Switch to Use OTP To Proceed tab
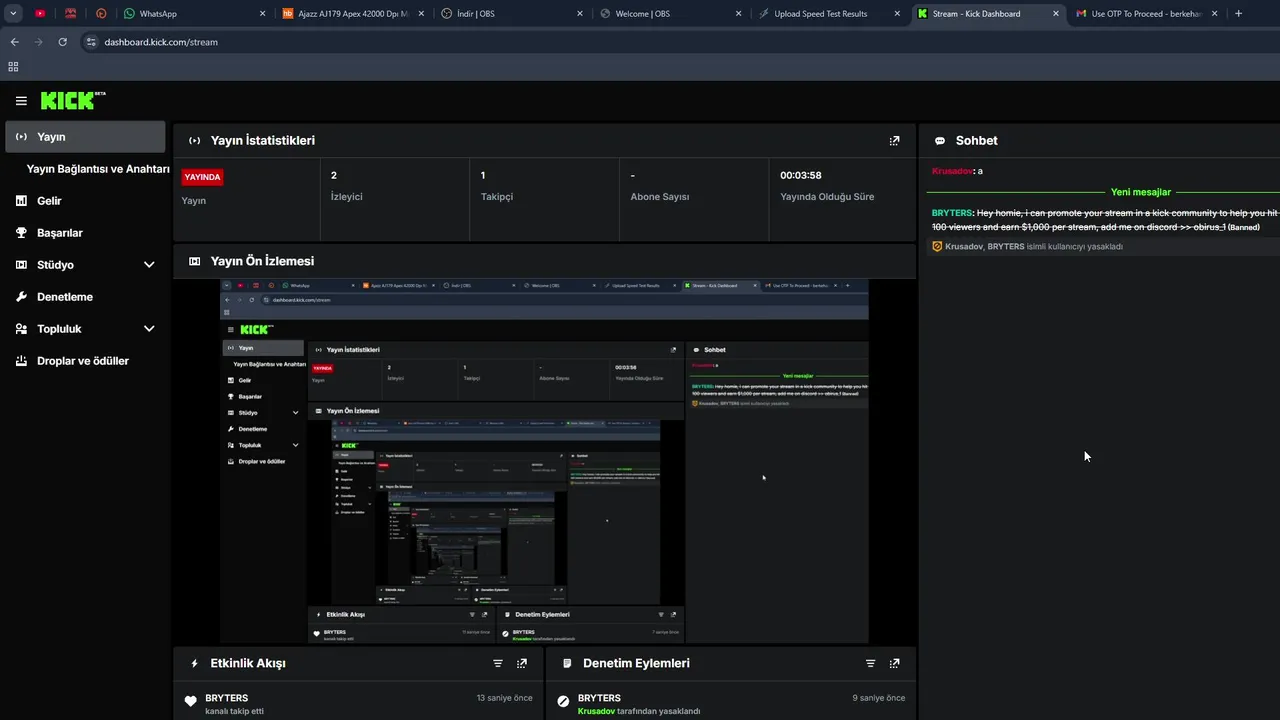The image size is (1280, 720). click(x=1148, y=14)
